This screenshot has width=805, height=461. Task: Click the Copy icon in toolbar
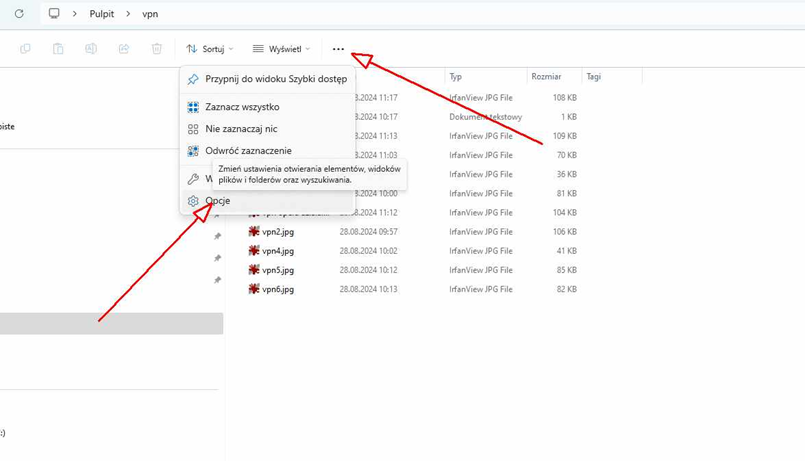[25, 49]
